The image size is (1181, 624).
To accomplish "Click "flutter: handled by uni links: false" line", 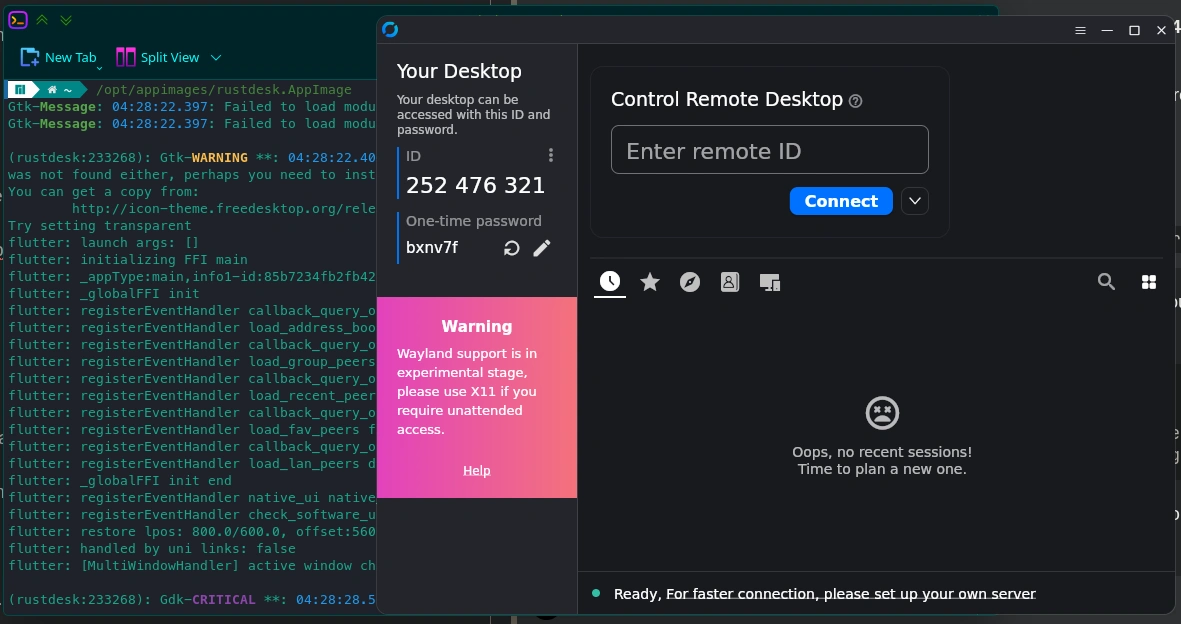I will click(151, 549).
